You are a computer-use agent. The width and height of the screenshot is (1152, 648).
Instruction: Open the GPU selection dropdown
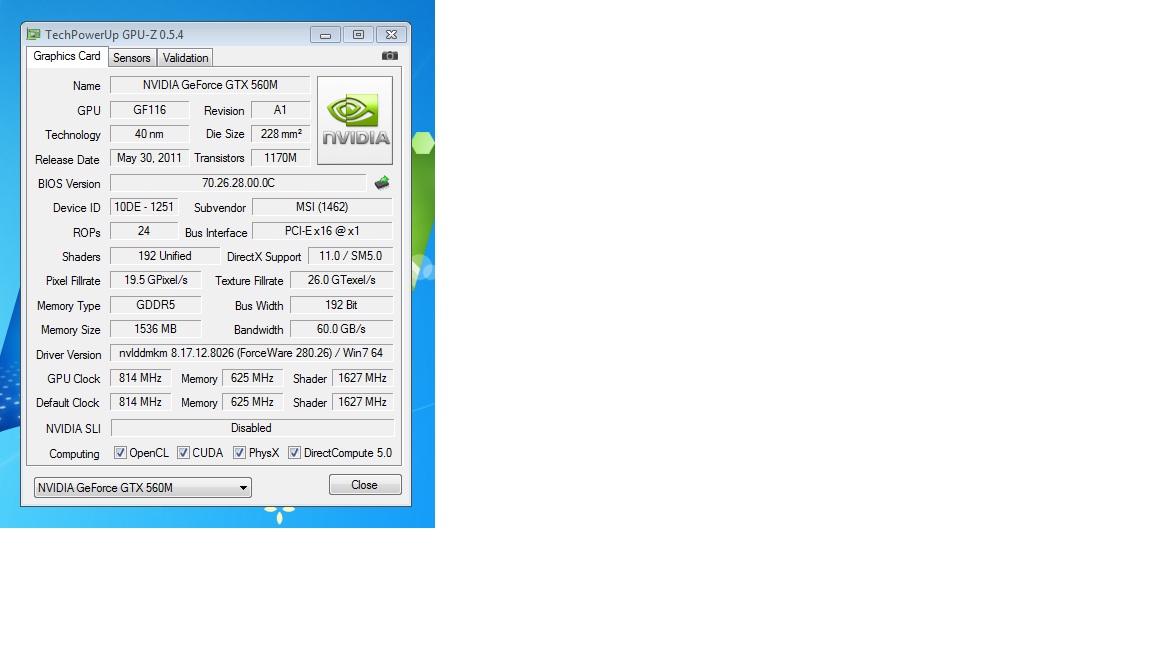pyautogui.click(x=143, y=488)
